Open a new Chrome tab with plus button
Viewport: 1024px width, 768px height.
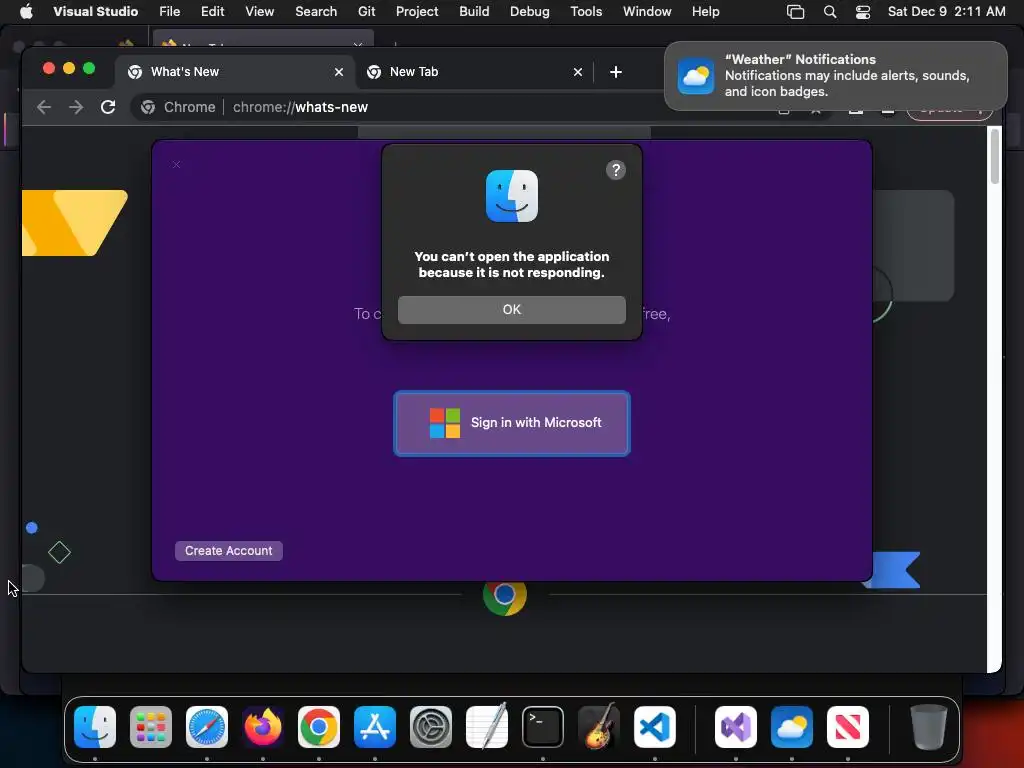pos(615,72)
